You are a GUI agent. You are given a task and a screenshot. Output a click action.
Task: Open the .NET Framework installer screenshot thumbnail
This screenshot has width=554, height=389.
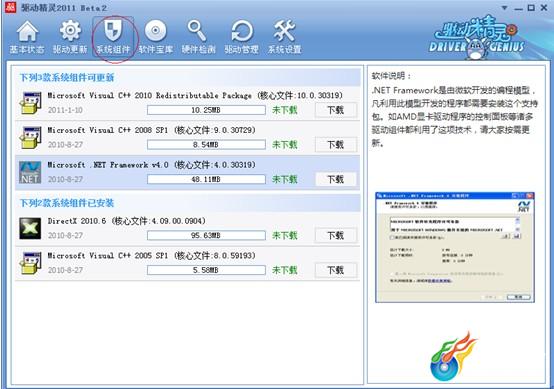pyautogui.click(x=455, y=247)
